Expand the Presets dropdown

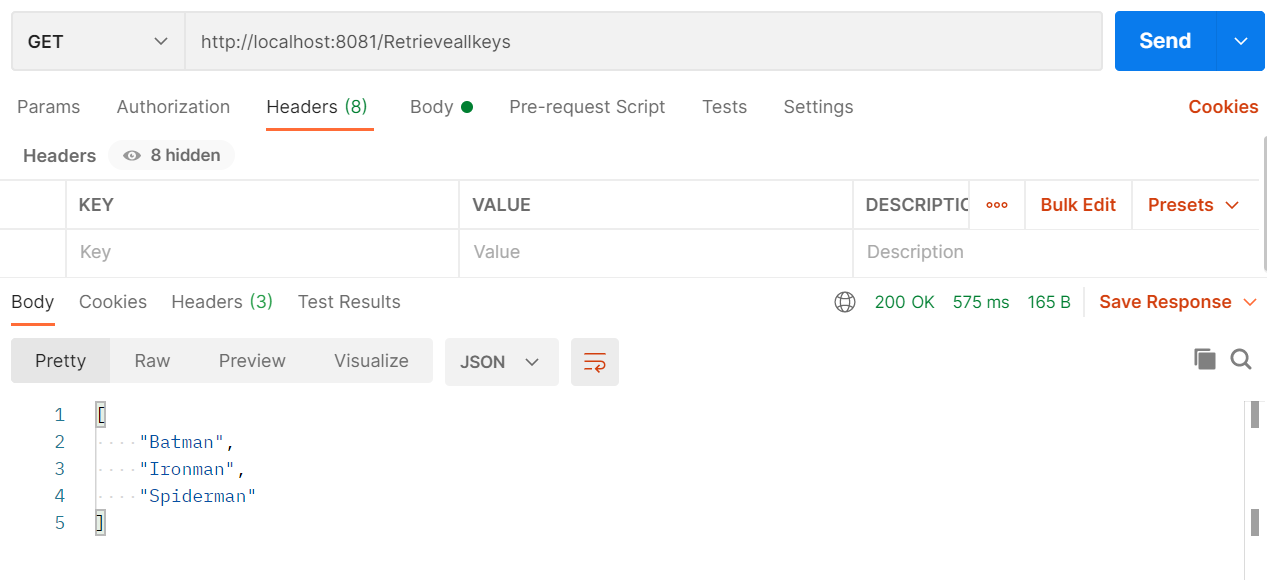(1193, 205)
